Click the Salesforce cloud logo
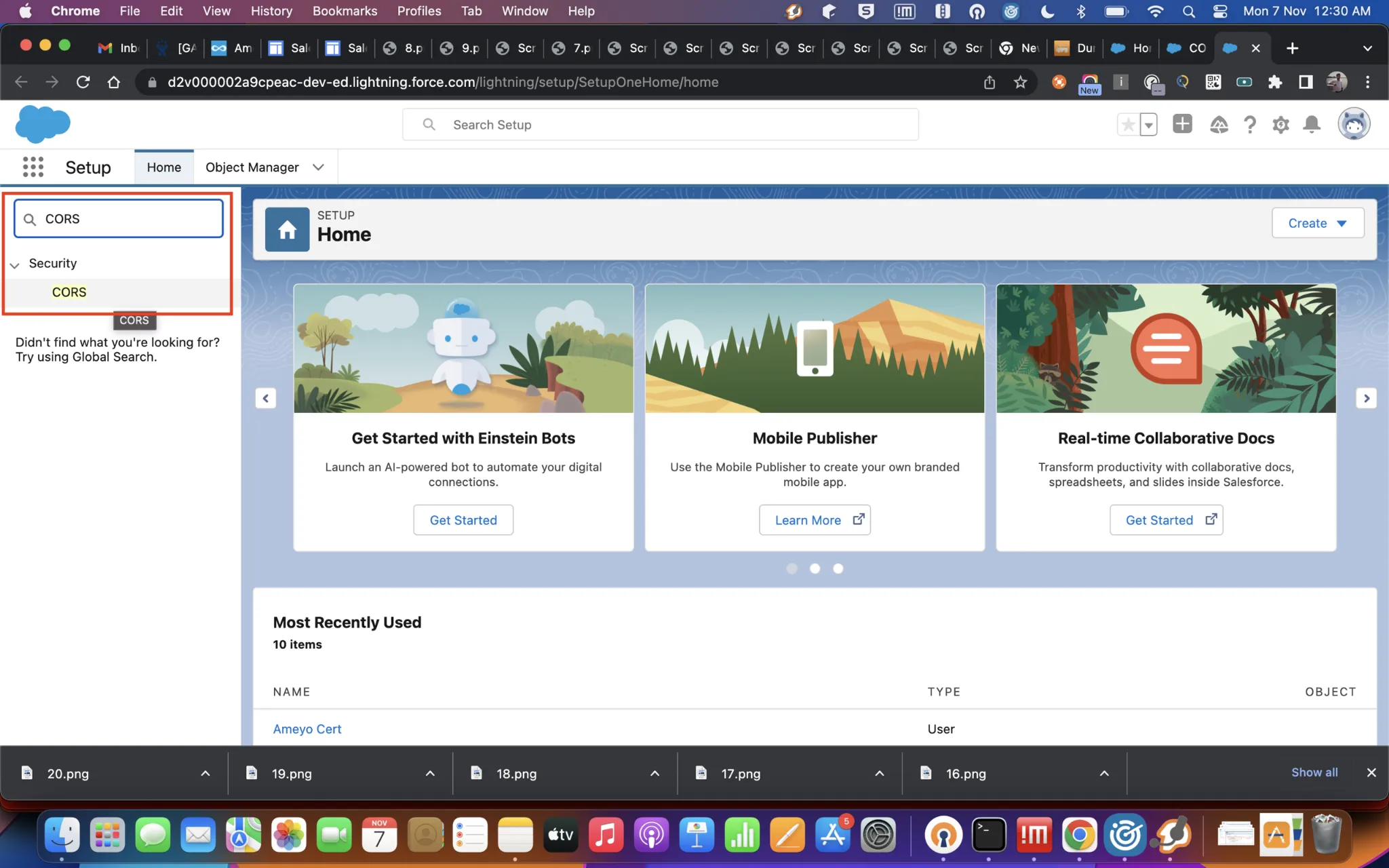This screenshot has width=1389, height=868. (x=43, y=124)
